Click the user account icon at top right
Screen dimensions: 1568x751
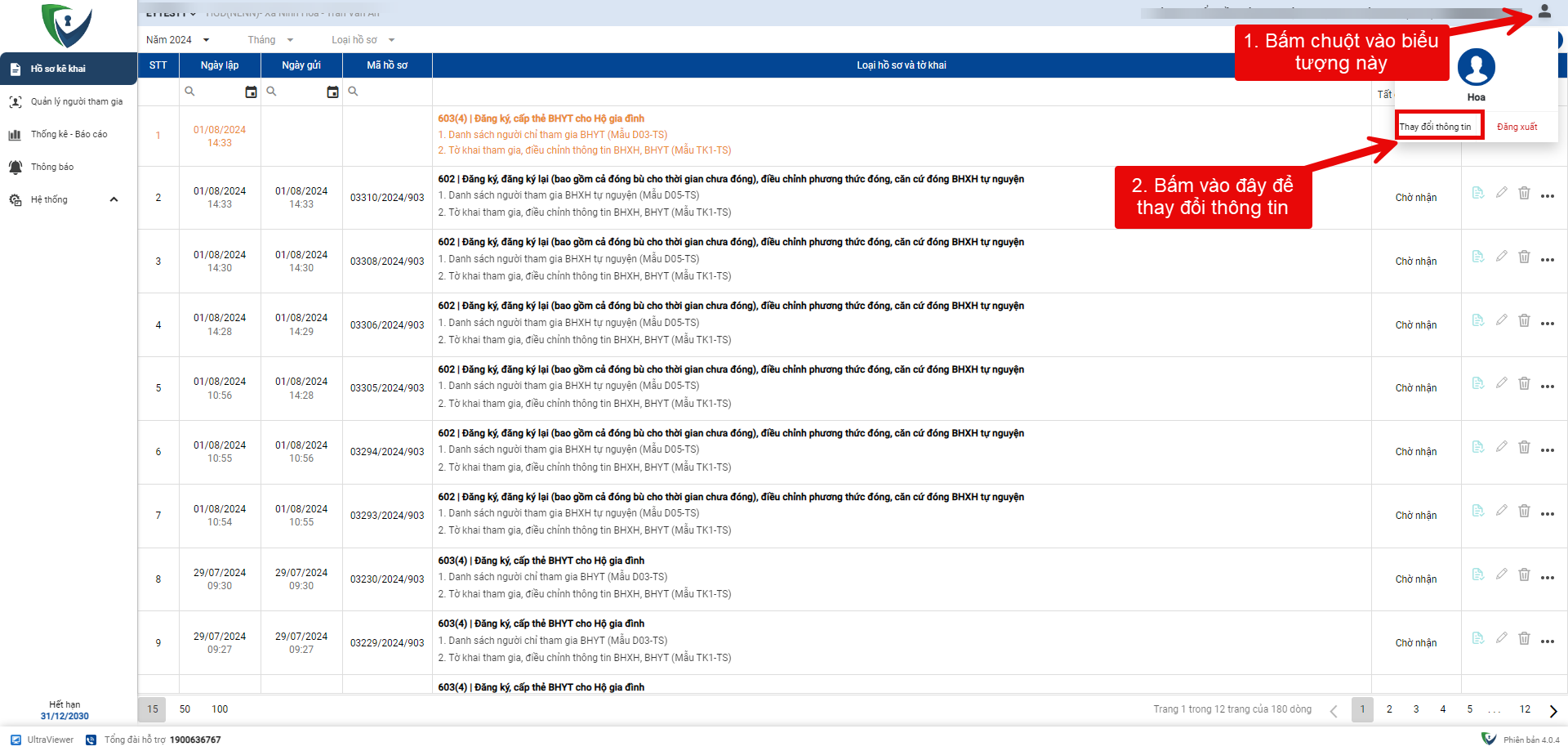tap(1543, 11)
